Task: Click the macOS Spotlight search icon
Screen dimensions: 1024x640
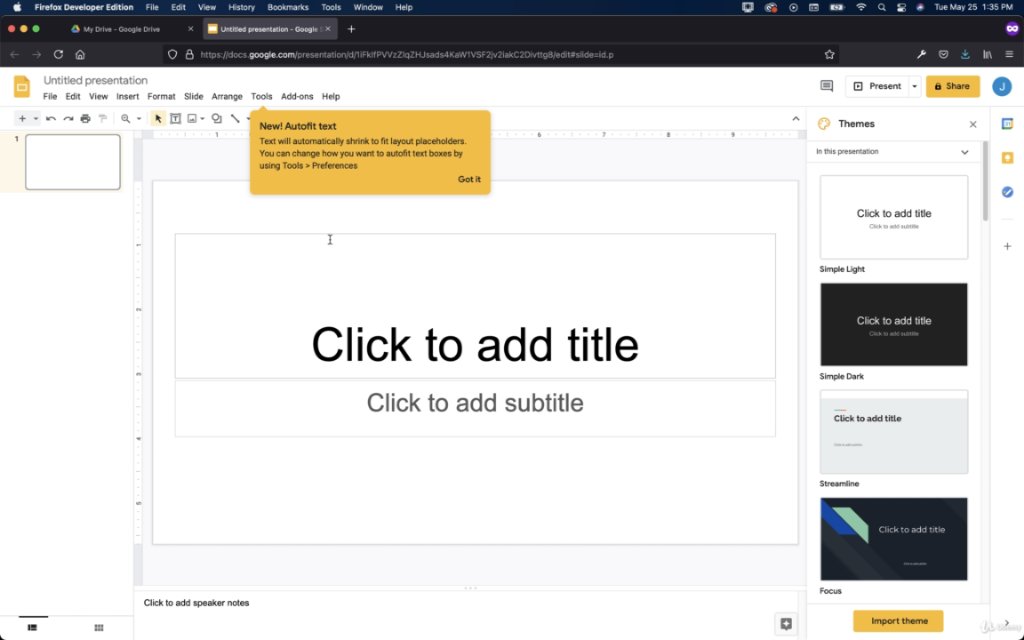Action: pos(882,7)
